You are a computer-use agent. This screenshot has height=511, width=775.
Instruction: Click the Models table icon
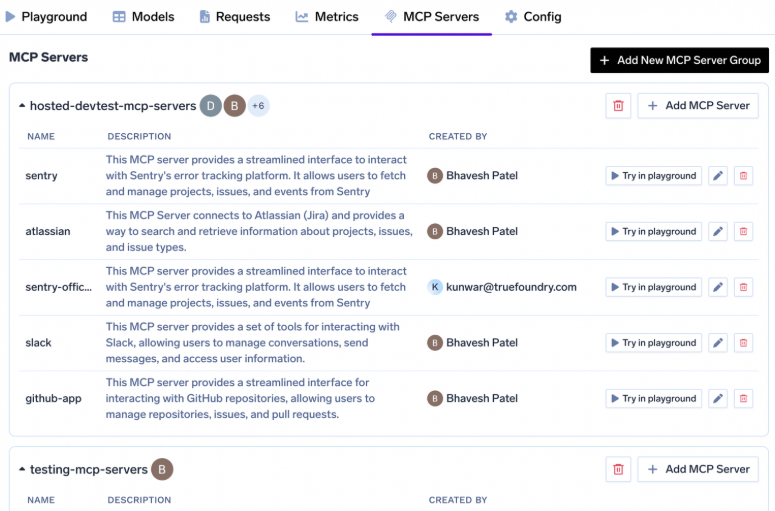click(x=119, y=17)
